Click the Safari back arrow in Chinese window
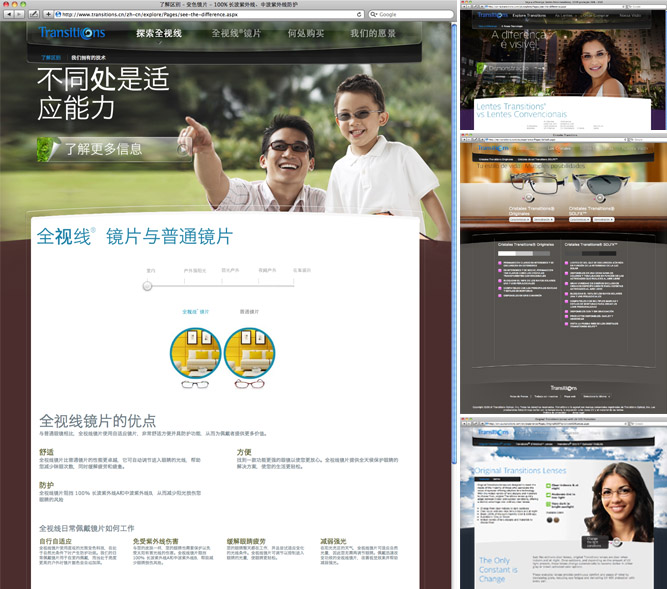The image size is (667, 589). (8, 14)
